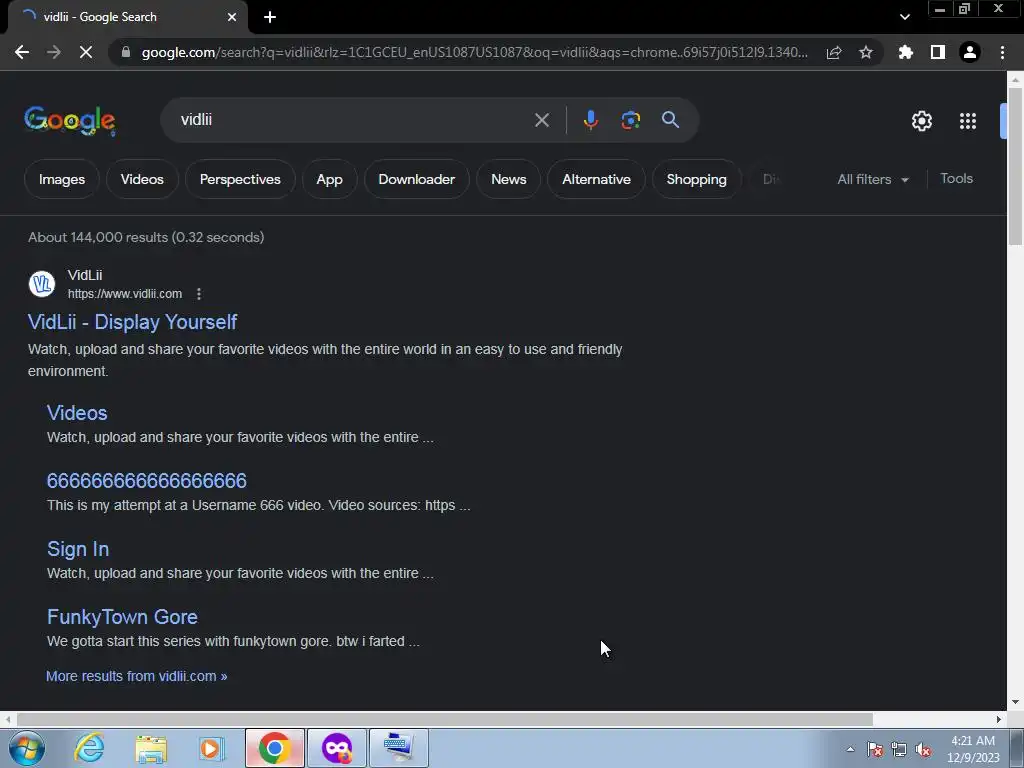
Task: Share this page via the address bar share icon
Action: 834,52
